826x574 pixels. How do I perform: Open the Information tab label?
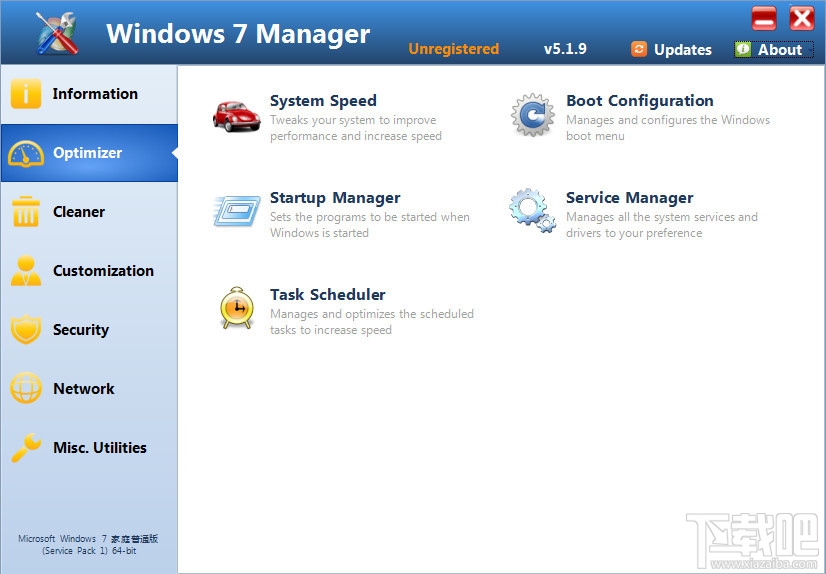[x=95, y=94]
